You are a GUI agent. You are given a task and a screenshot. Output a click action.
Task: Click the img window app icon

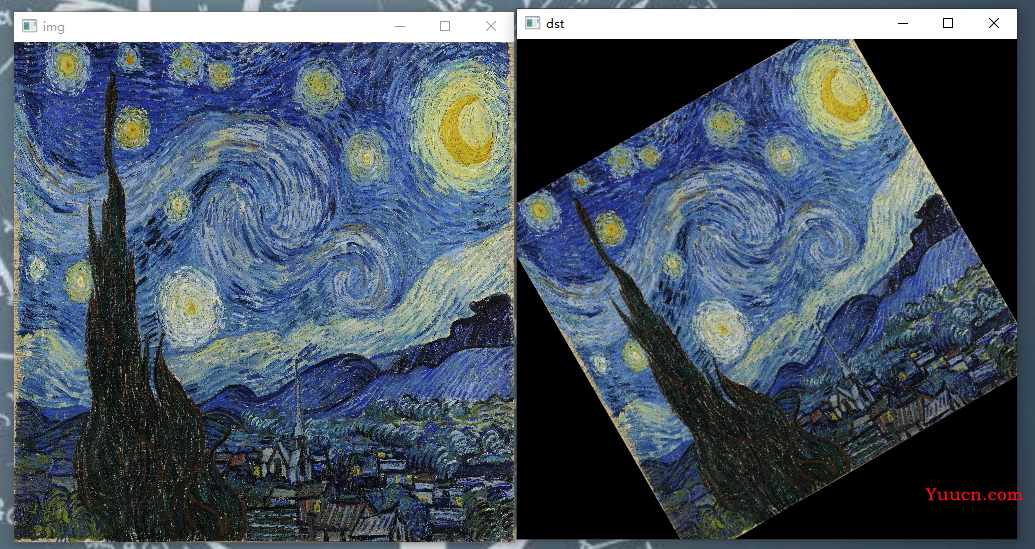tap(29, 26)
